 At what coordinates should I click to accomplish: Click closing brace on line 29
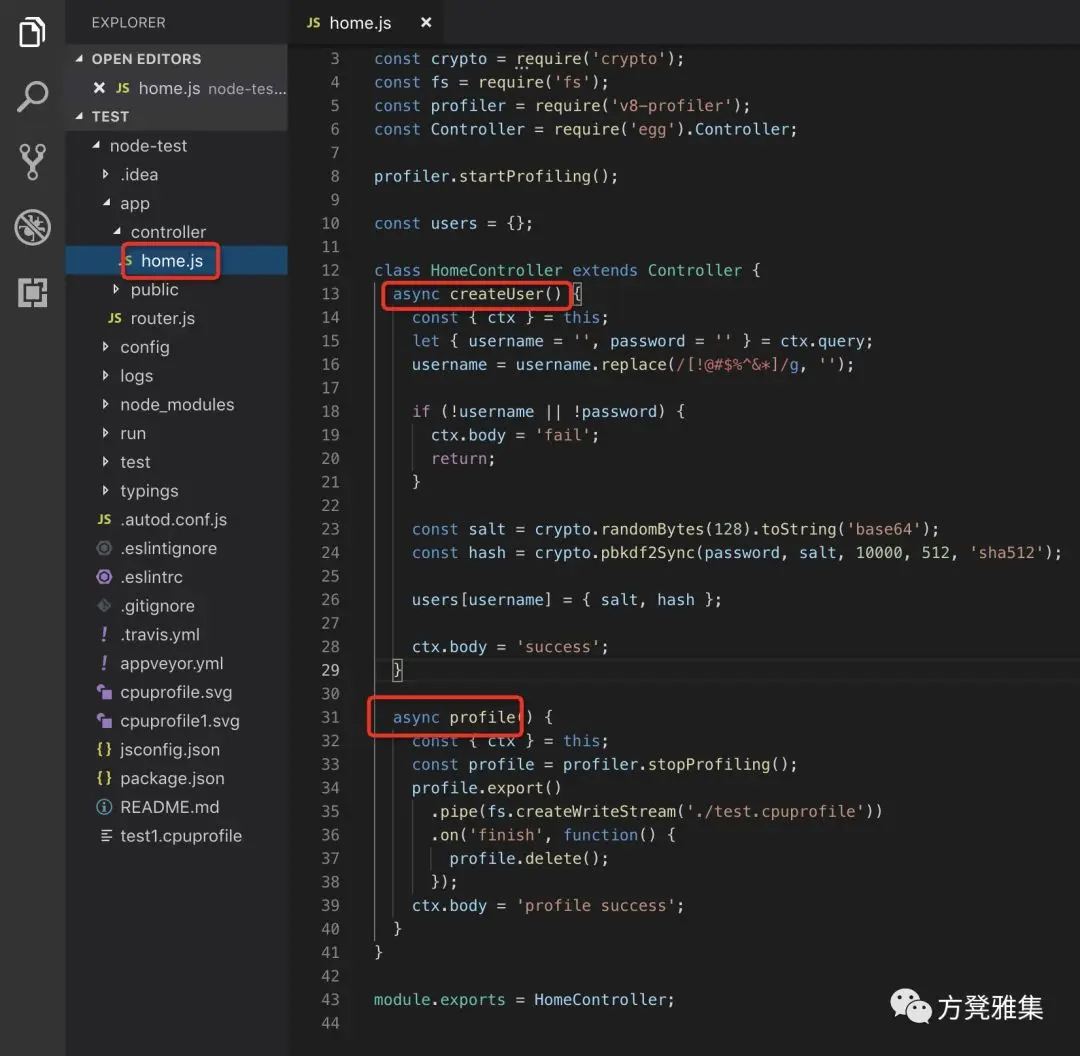tap(397, 670)
